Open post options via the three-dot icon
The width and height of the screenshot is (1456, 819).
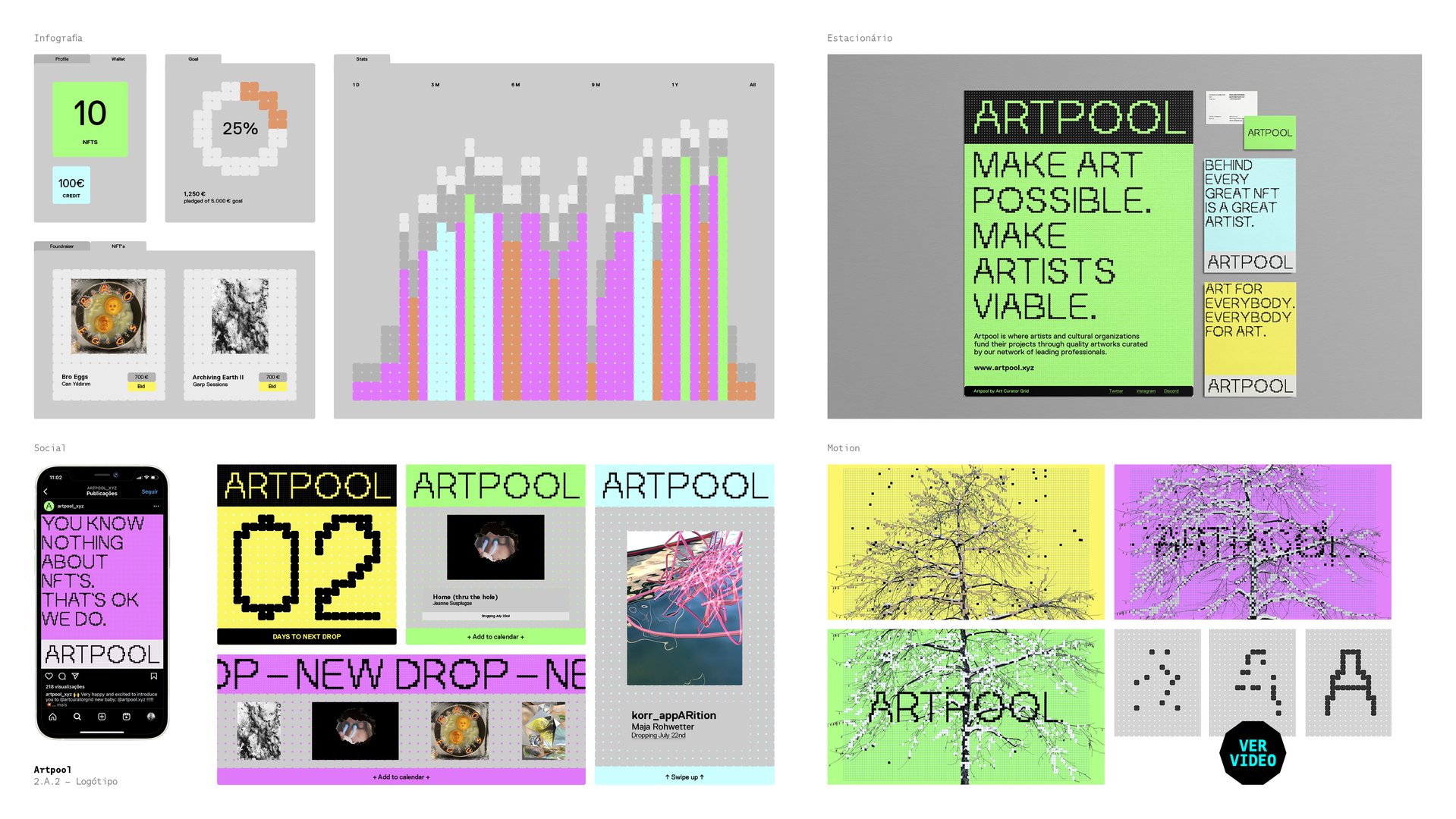coord(156,506)
